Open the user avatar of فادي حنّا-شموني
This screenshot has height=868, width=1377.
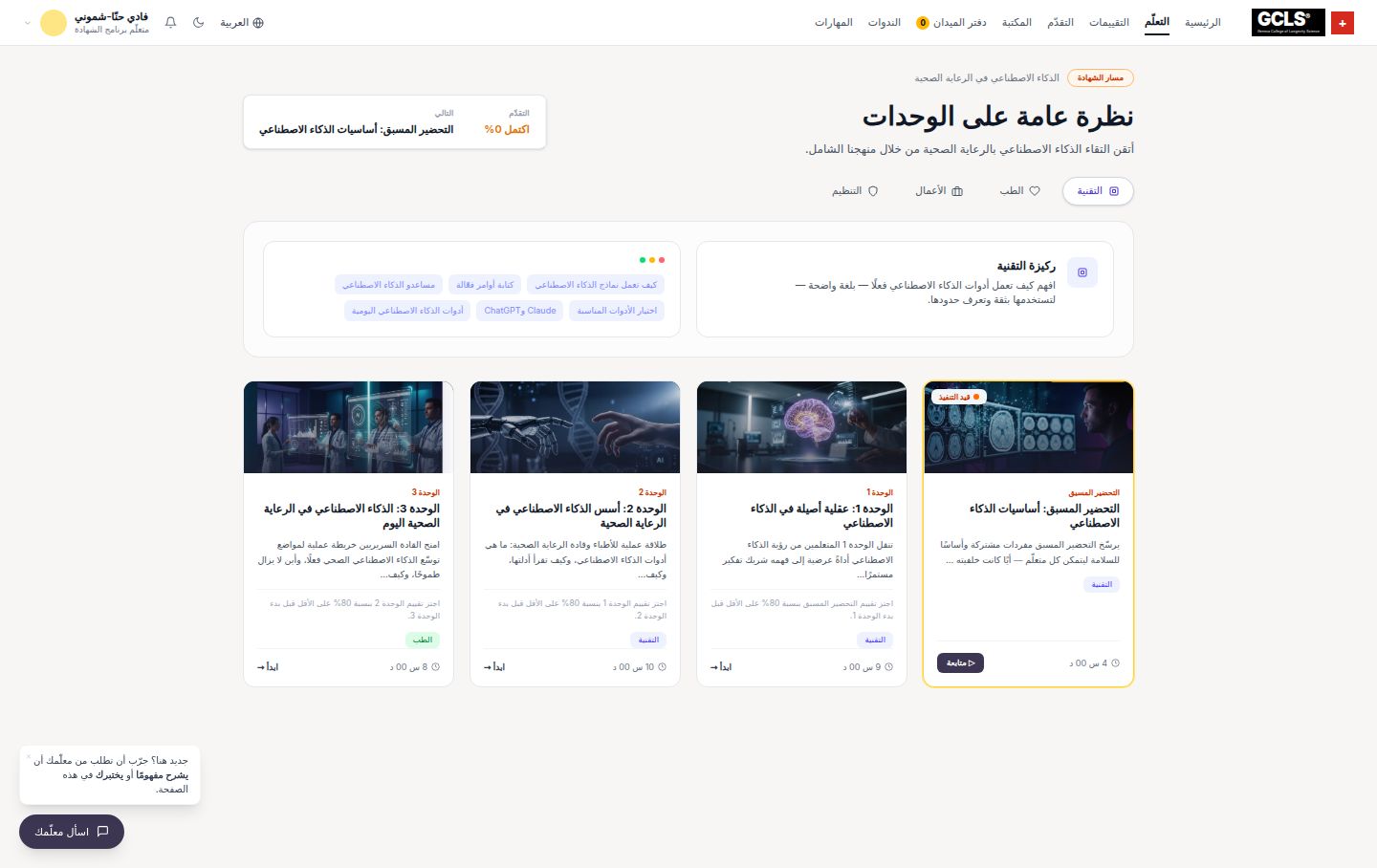54,23
